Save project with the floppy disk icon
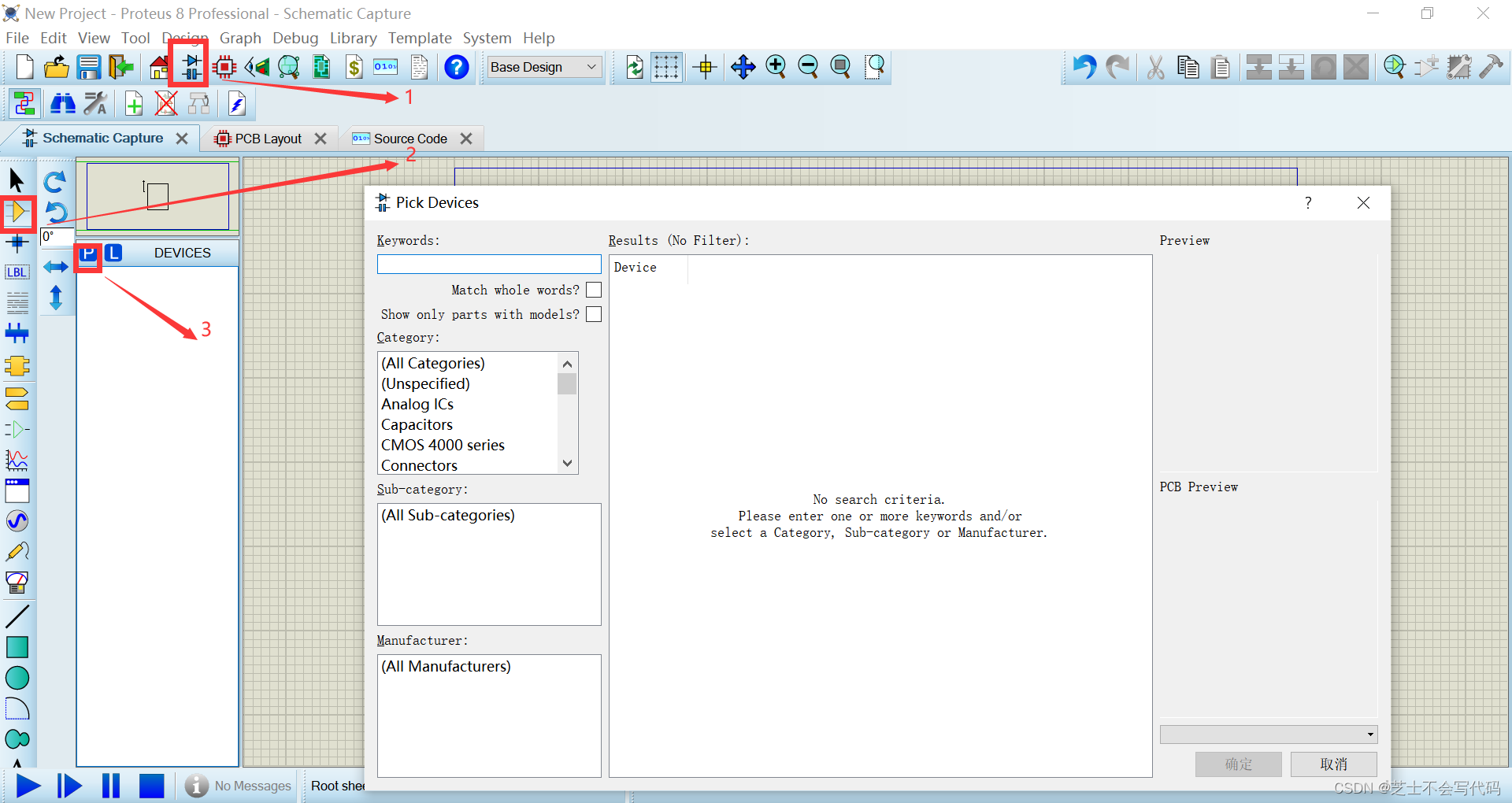 click(88, 67)
